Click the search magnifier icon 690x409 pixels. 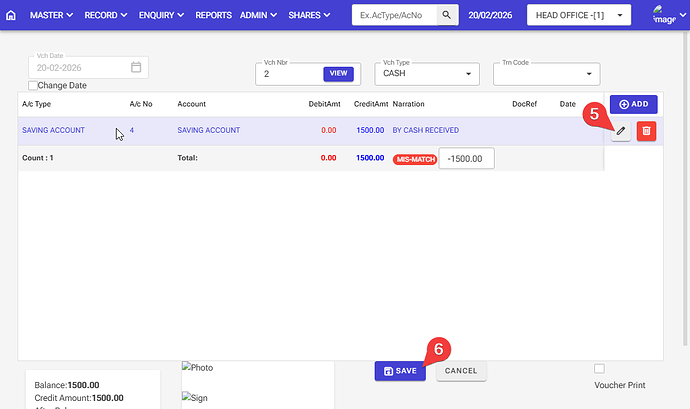click(448, 16)
